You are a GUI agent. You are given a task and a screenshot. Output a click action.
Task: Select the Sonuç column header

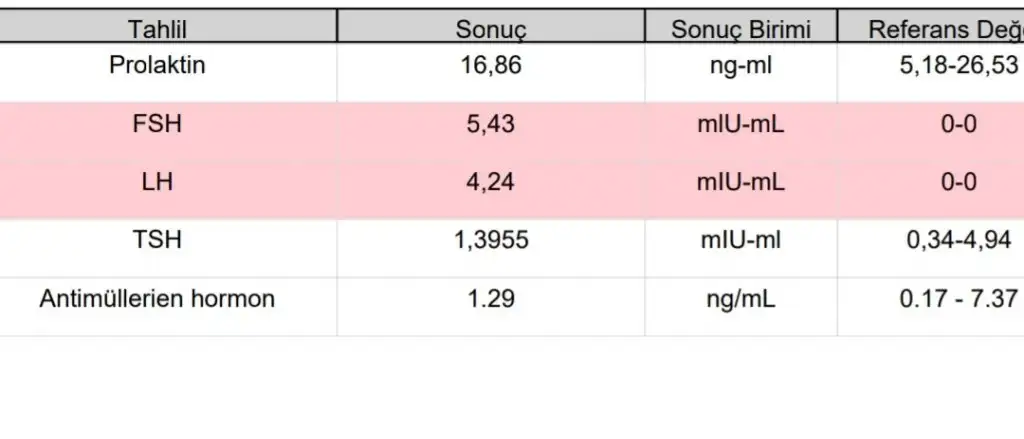pyautogui.click(x=490, y=29)
